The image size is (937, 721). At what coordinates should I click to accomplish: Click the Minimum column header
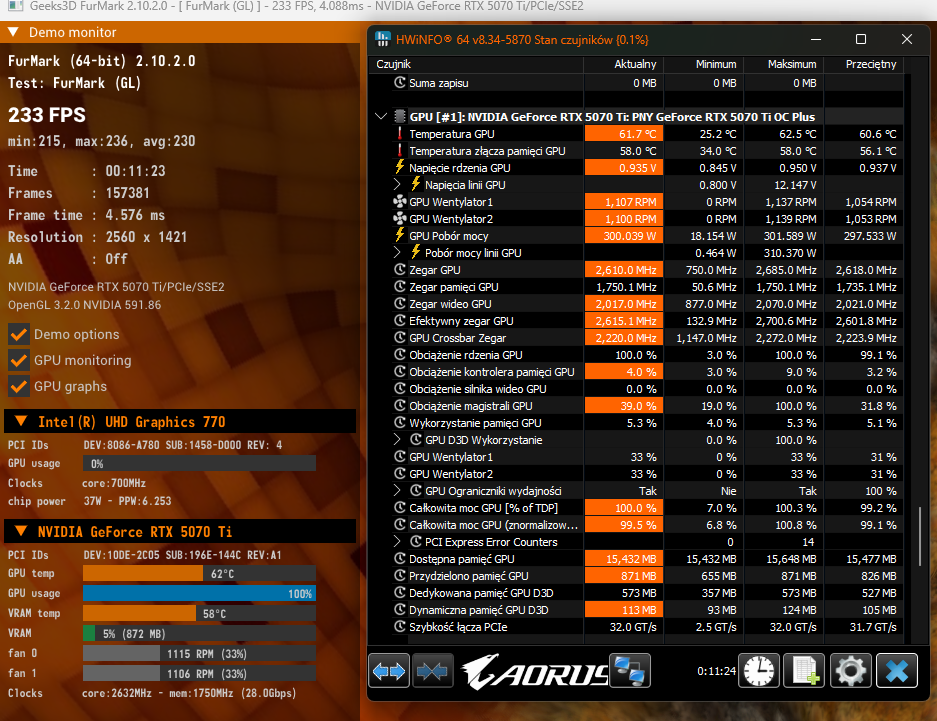tap(703, 64)
